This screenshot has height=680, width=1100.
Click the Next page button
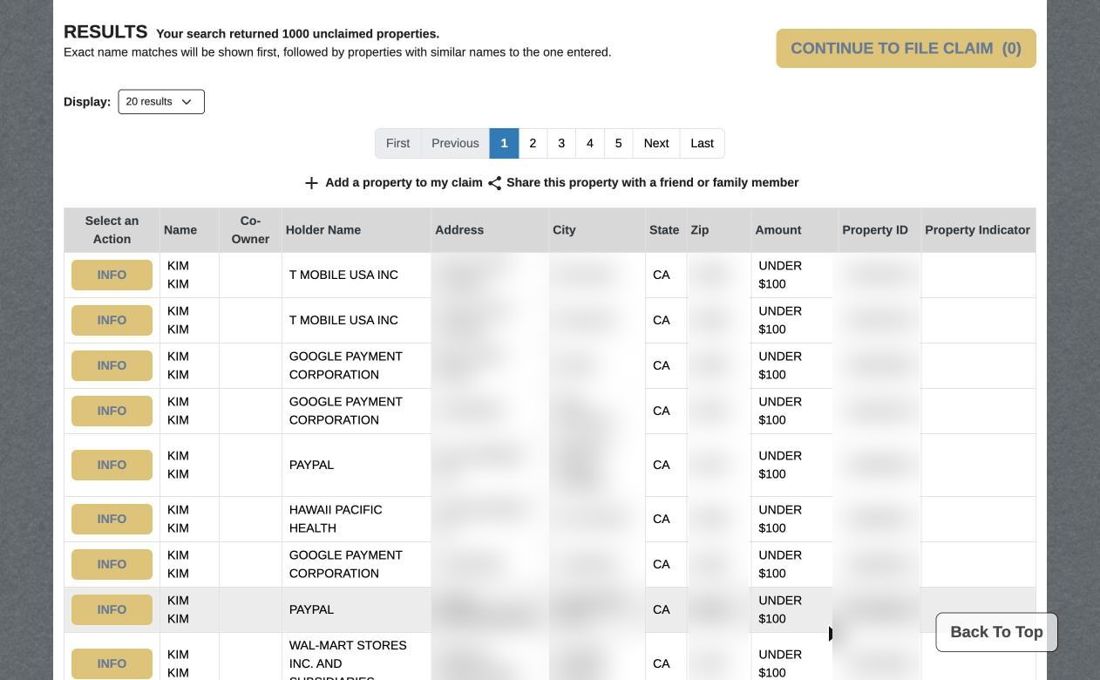656,143
